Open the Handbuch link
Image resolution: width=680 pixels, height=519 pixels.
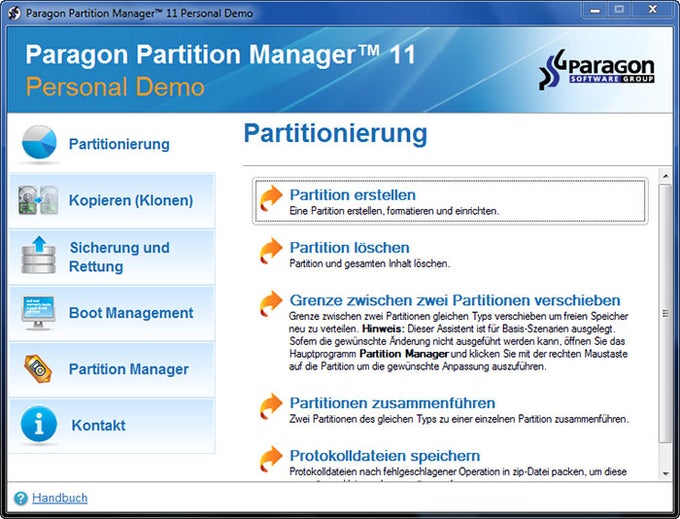pos(60,498)
